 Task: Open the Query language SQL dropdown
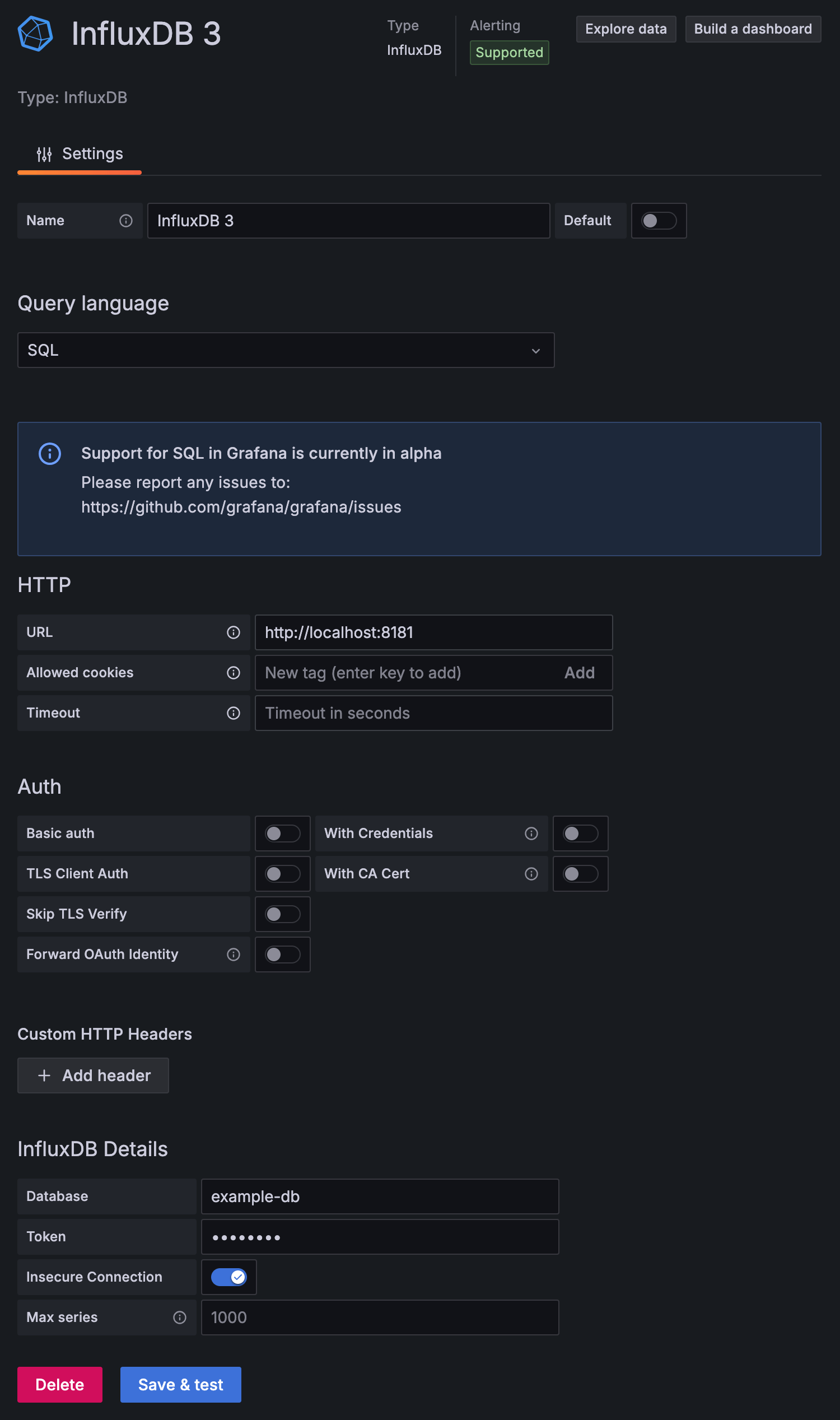(x=286, y=351)
